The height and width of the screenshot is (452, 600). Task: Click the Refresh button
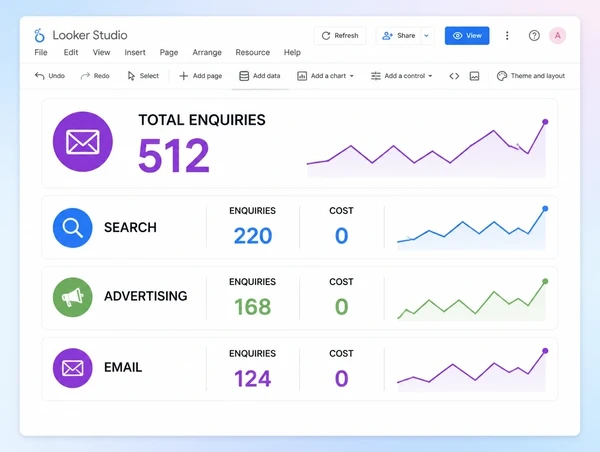[x=340, y=36]
